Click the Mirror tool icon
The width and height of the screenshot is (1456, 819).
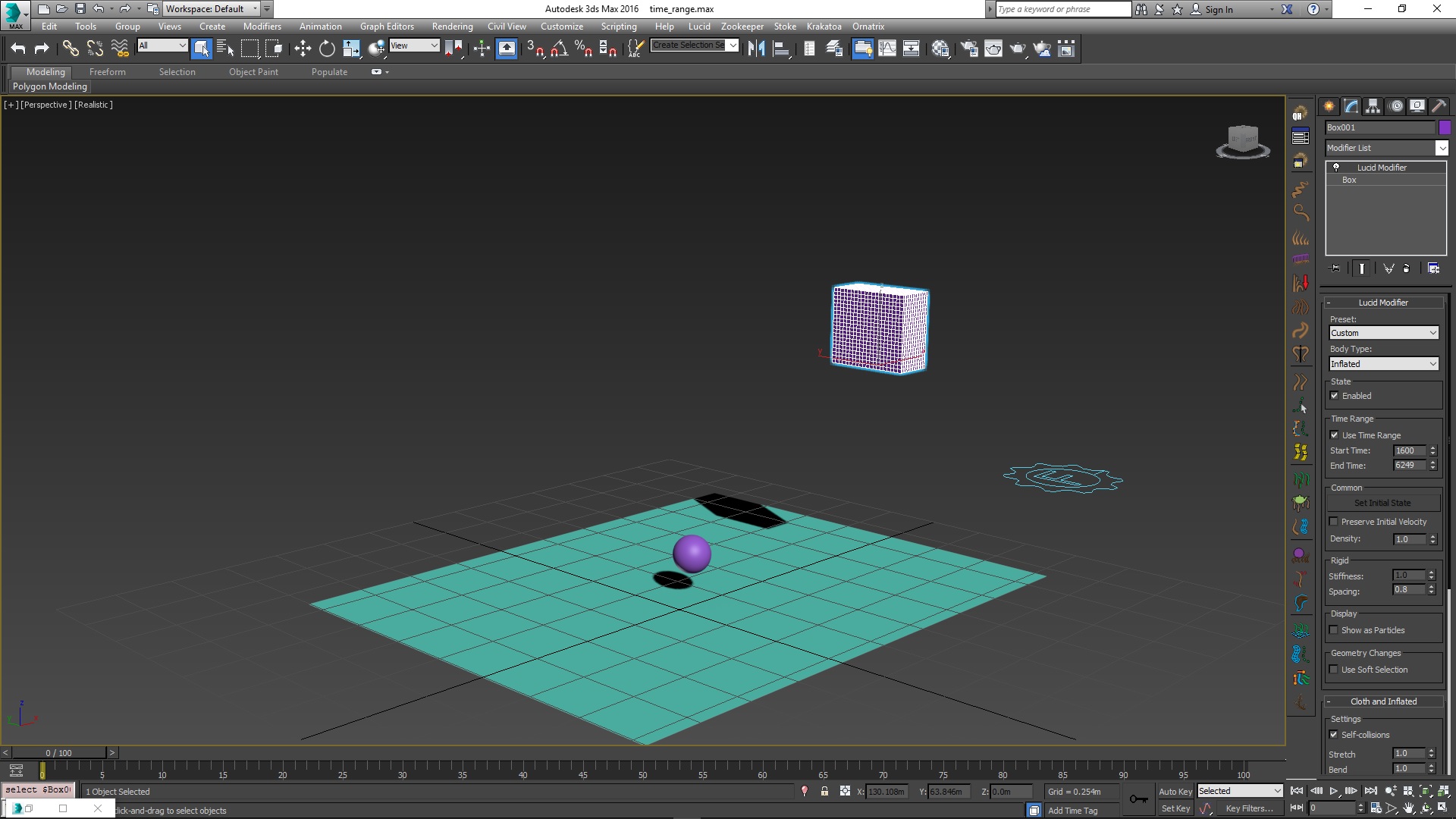point(756,49)
